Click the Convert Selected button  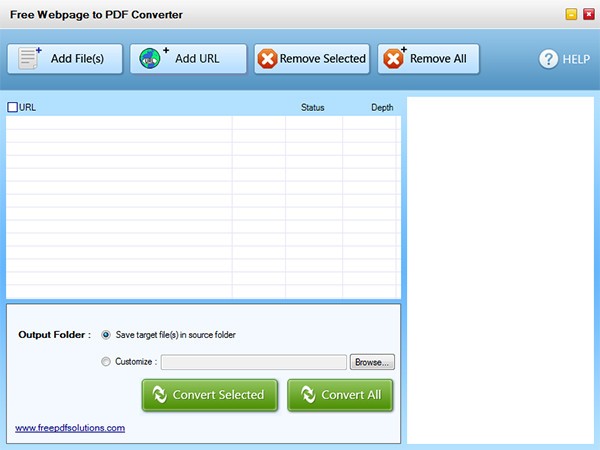tap(210, 395)
